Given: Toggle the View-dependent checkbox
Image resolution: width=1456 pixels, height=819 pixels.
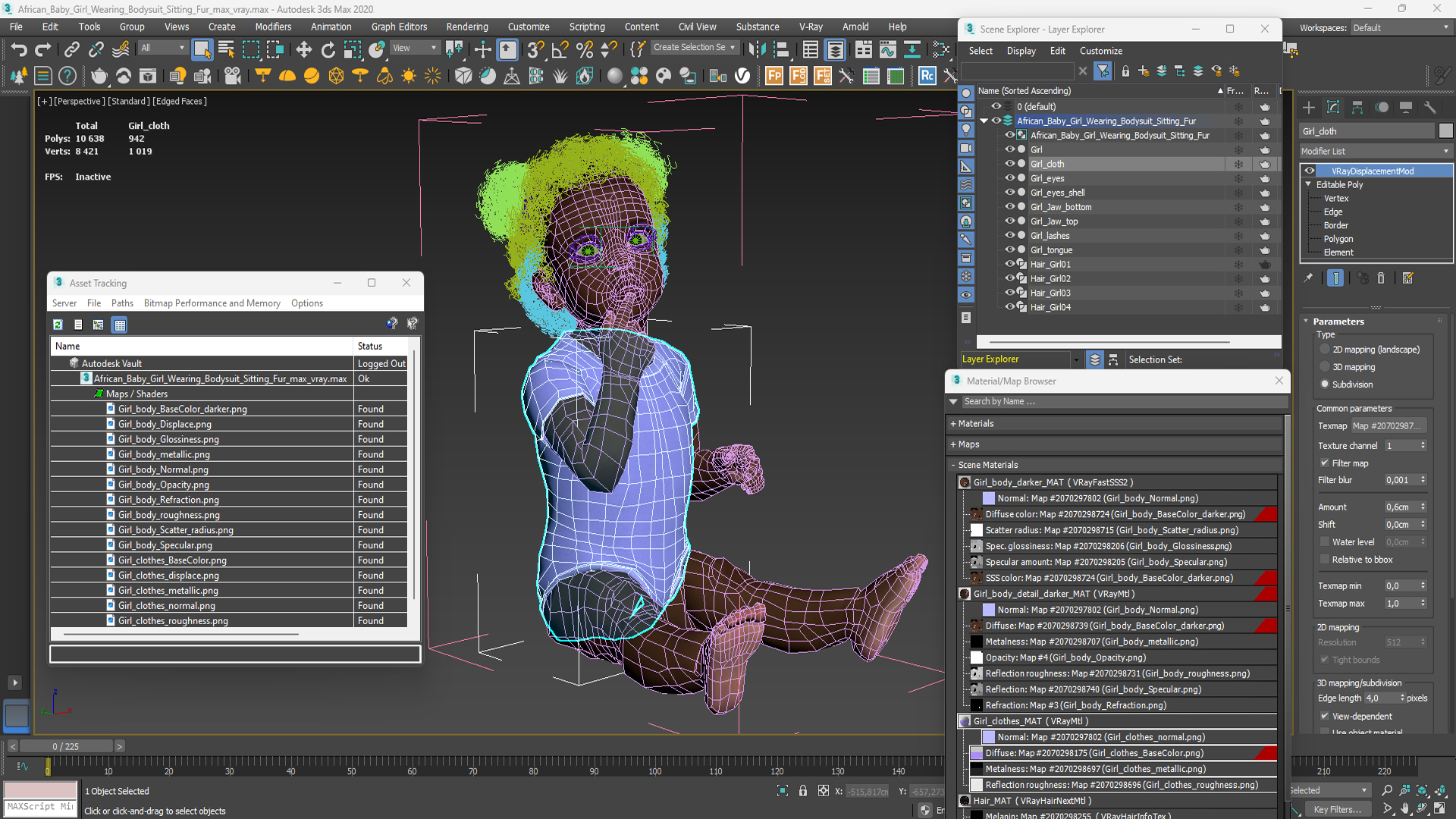Looking at the screenshot, I should pos(1325,717).
